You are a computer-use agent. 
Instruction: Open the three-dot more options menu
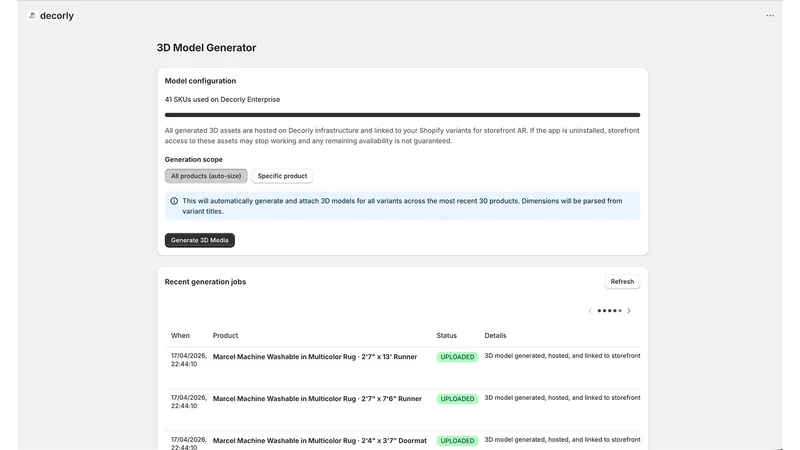point(770,16)
